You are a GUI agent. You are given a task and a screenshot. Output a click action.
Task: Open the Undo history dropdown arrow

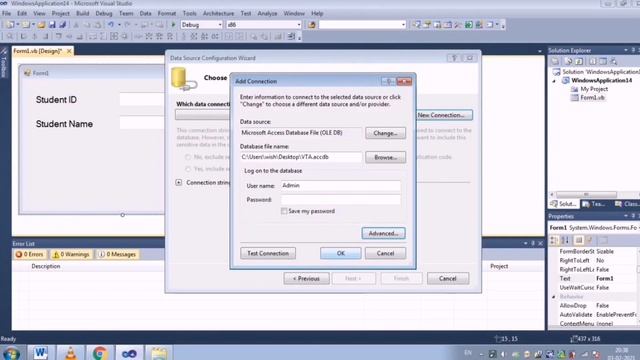coord(119,25)
